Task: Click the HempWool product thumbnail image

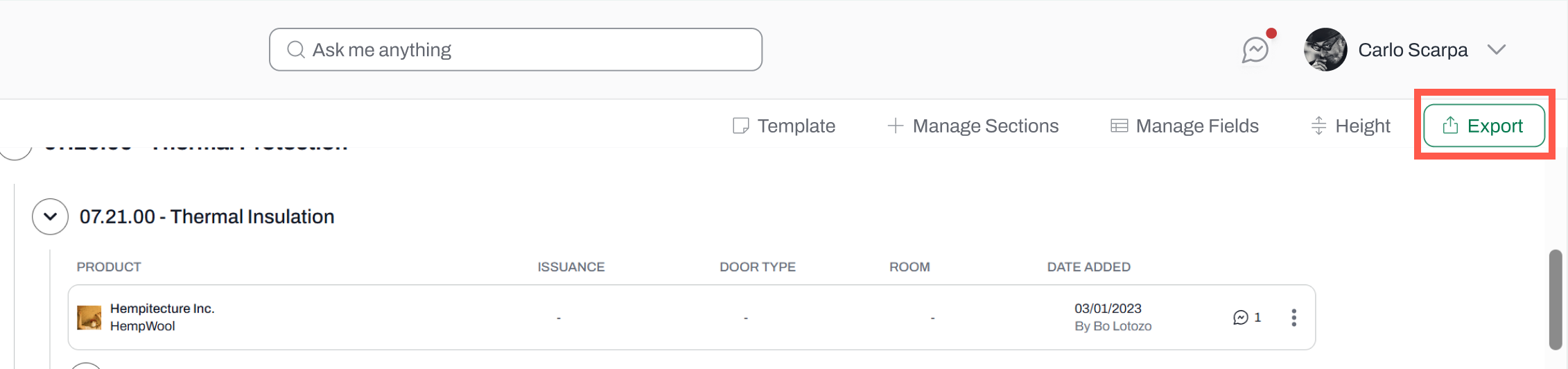Action: 89,318
